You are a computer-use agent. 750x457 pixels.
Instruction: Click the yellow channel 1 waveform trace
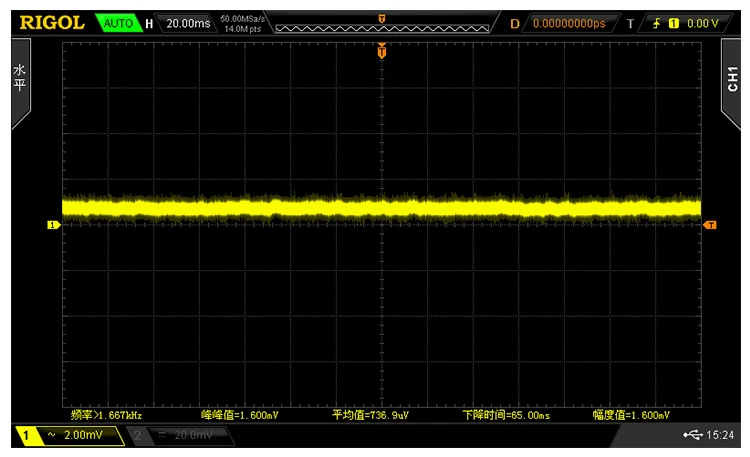[382, 208]
